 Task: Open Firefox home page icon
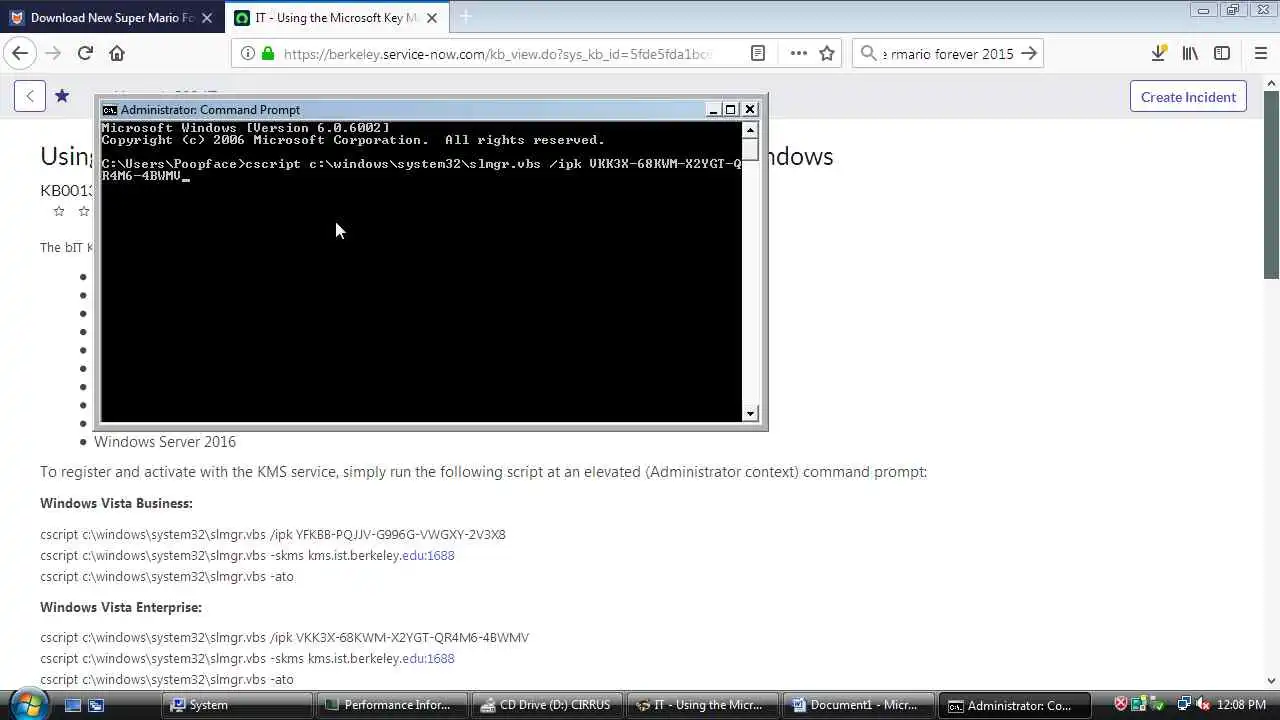pyautogui.click(x=117, y=54)
